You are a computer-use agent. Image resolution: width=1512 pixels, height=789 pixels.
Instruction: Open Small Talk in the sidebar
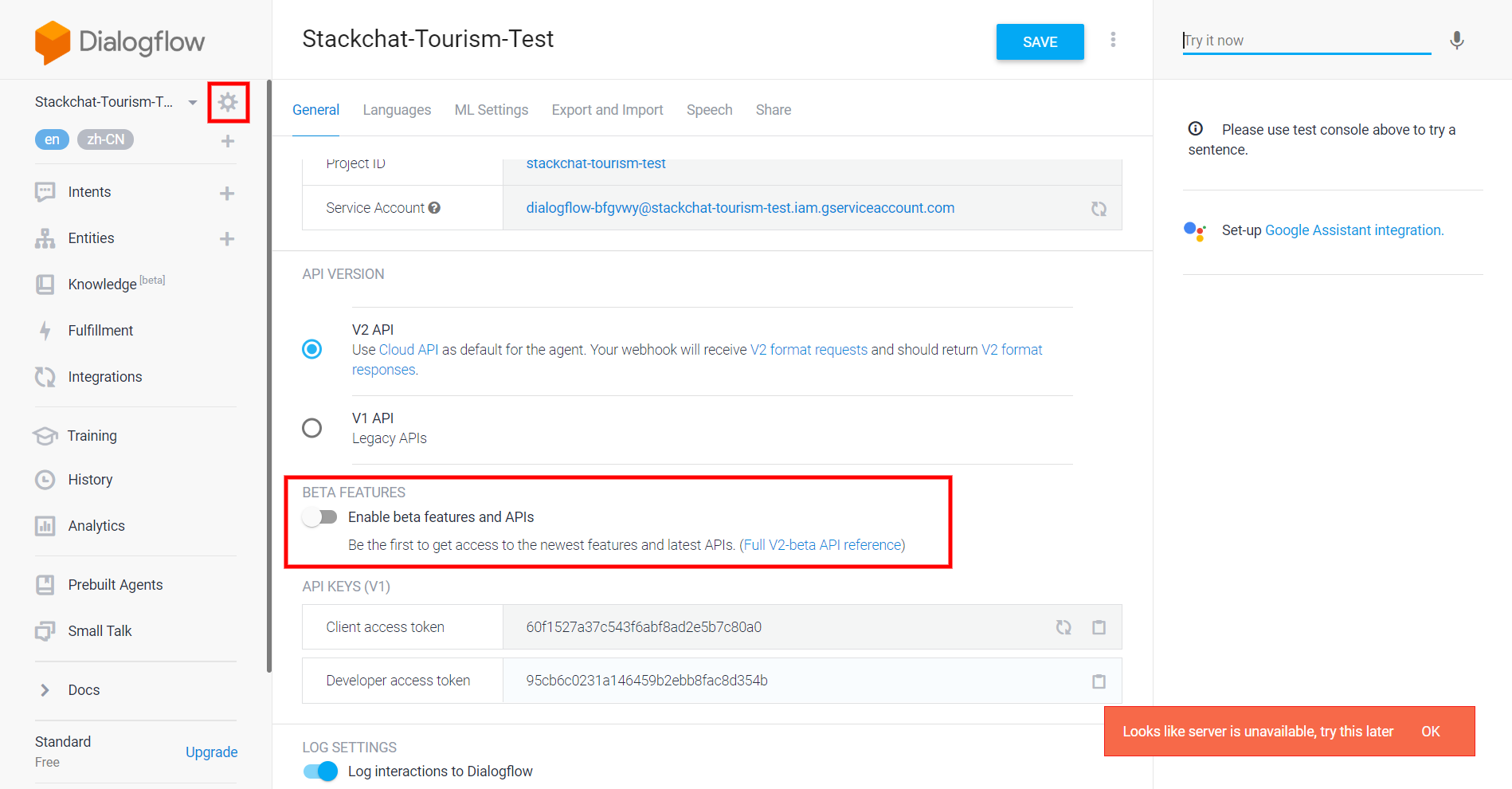coord(100,631)
